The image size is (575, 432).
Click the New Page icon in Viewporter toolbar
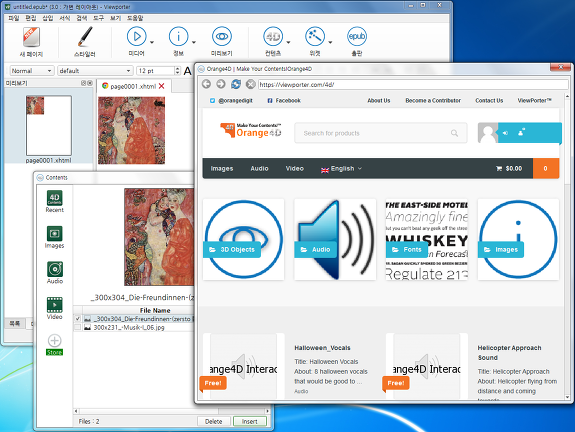tap(31, 37)
